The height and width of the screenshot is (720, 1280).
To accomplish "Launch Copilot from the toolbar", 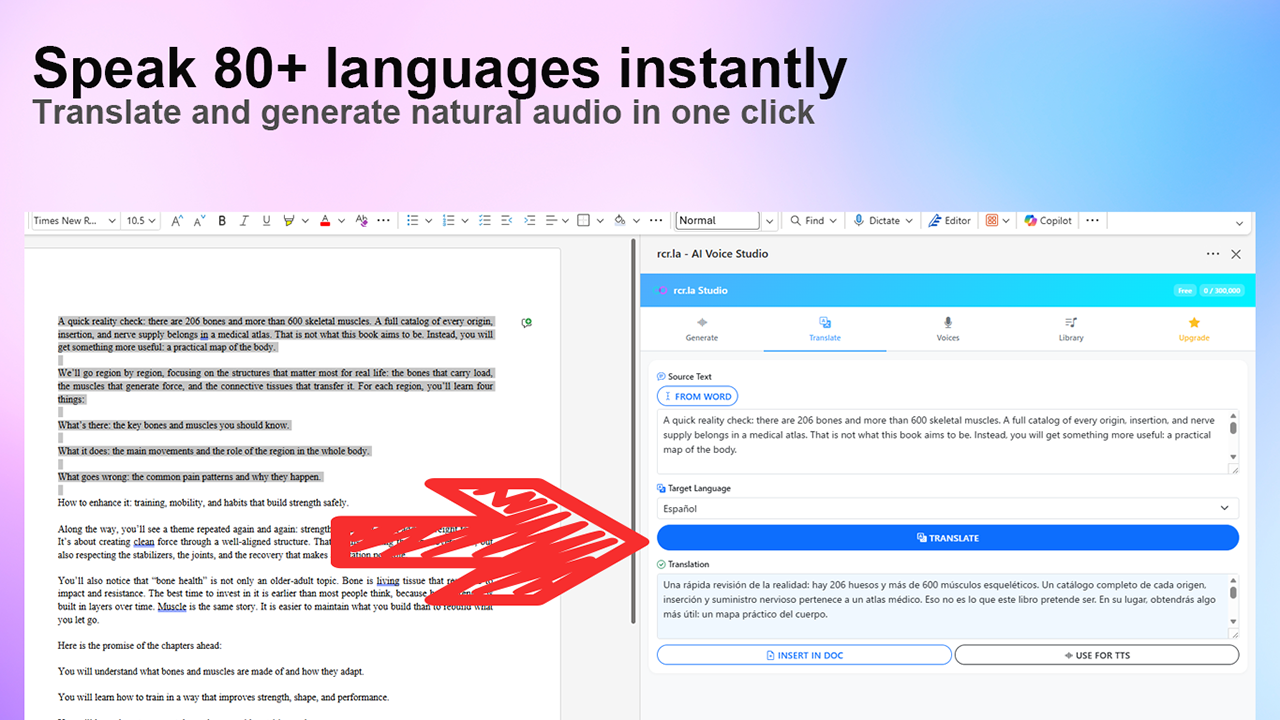I will [1048, 221].
